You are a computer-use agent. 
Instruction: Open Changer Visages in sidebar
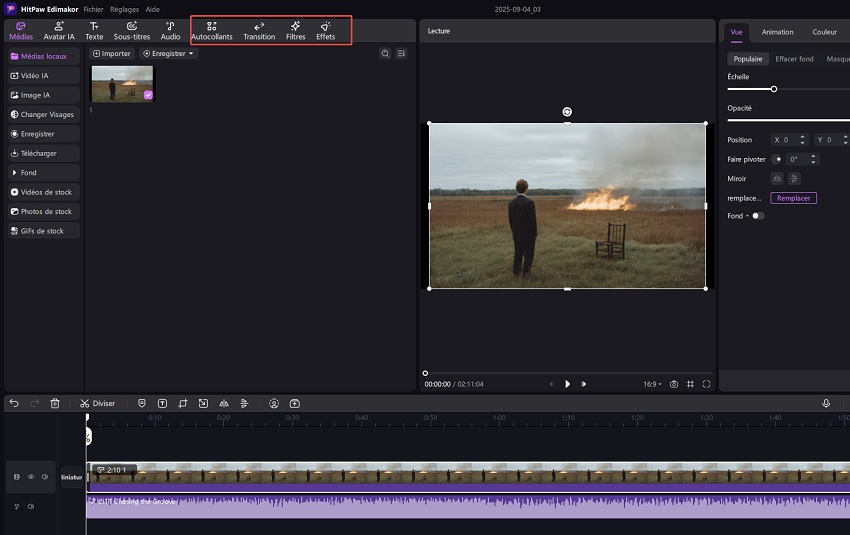[x=44, y=114]
